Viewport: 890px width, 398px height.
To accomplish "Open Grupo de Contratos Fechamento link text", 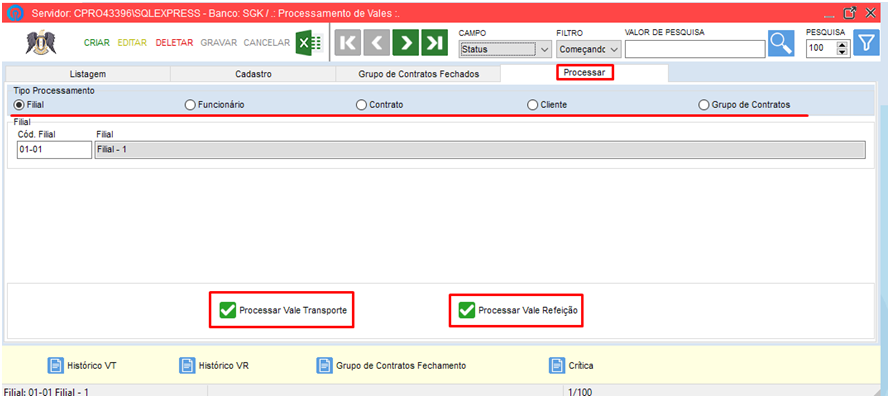I will point(401,366).
